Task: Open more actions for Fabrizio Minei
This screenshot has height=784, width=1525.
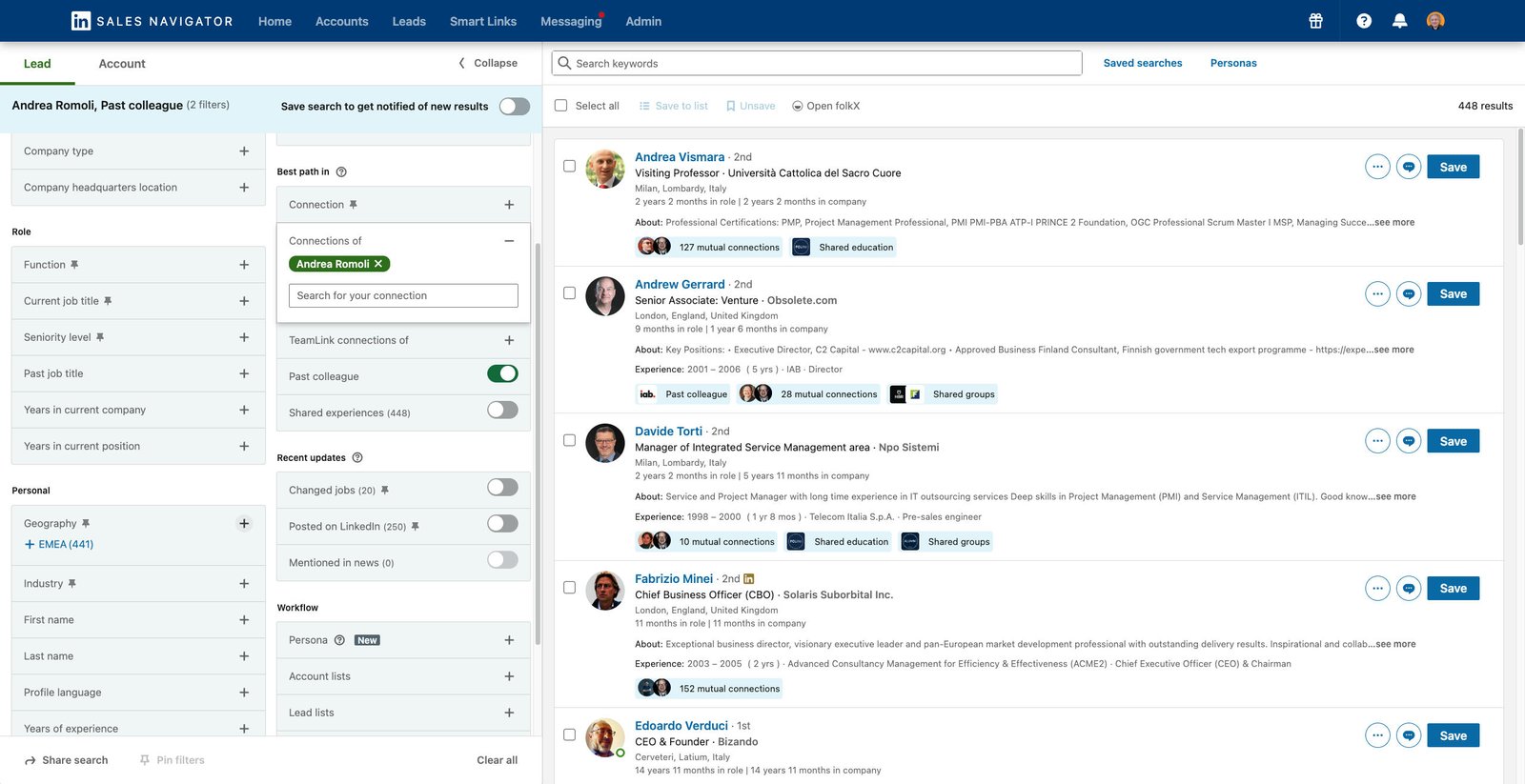Action: click(x=1377, y=589)
